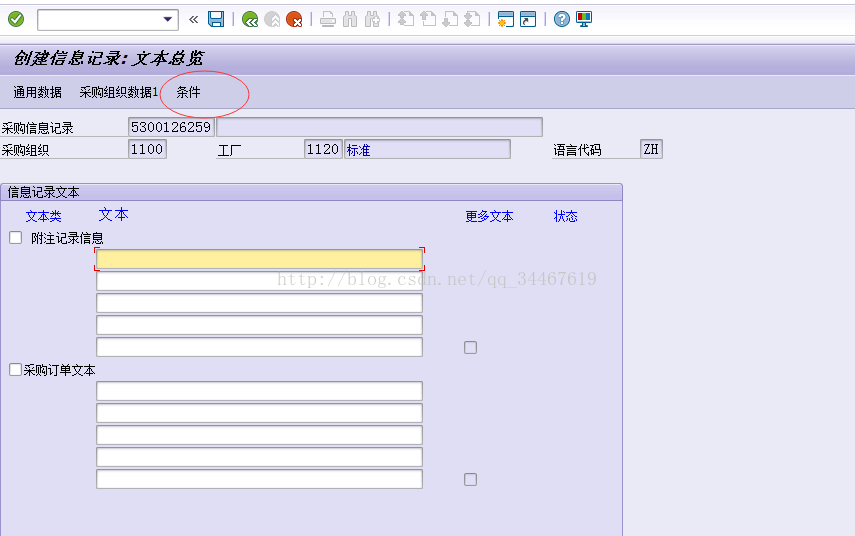855x536 pixels.
Task: Click the 文本 column header
Action: tap(113, 215)
